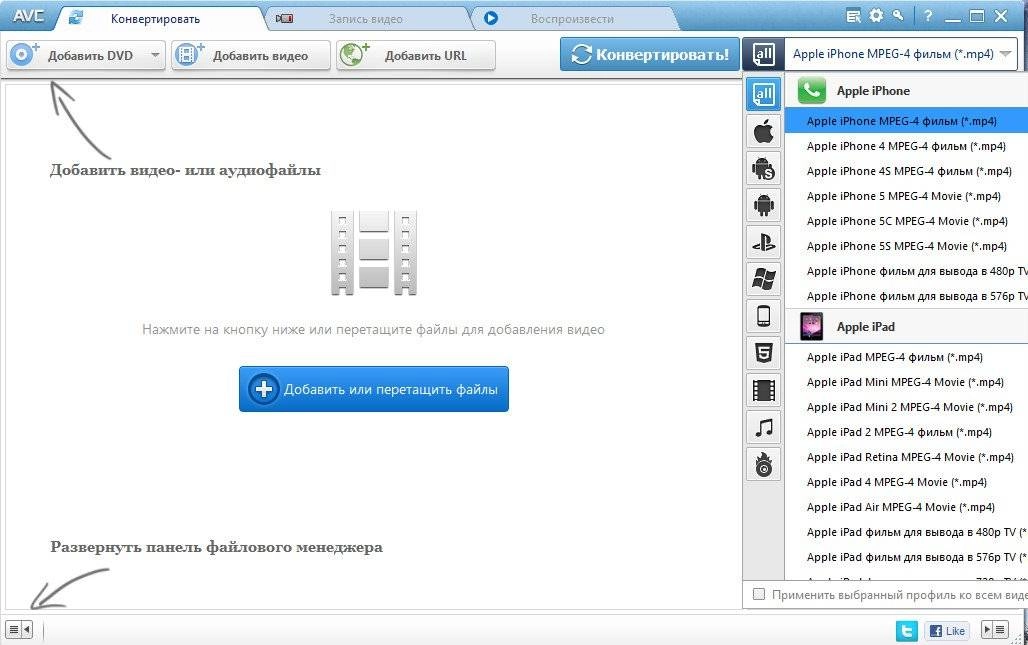Open the HTML5 video formats category
Viewport: 1028px width, 645px height.
tap(763, 354)
